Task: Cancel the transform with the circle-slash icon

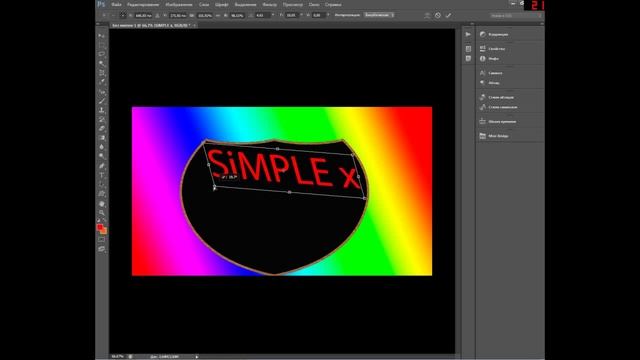Action: 438,16
